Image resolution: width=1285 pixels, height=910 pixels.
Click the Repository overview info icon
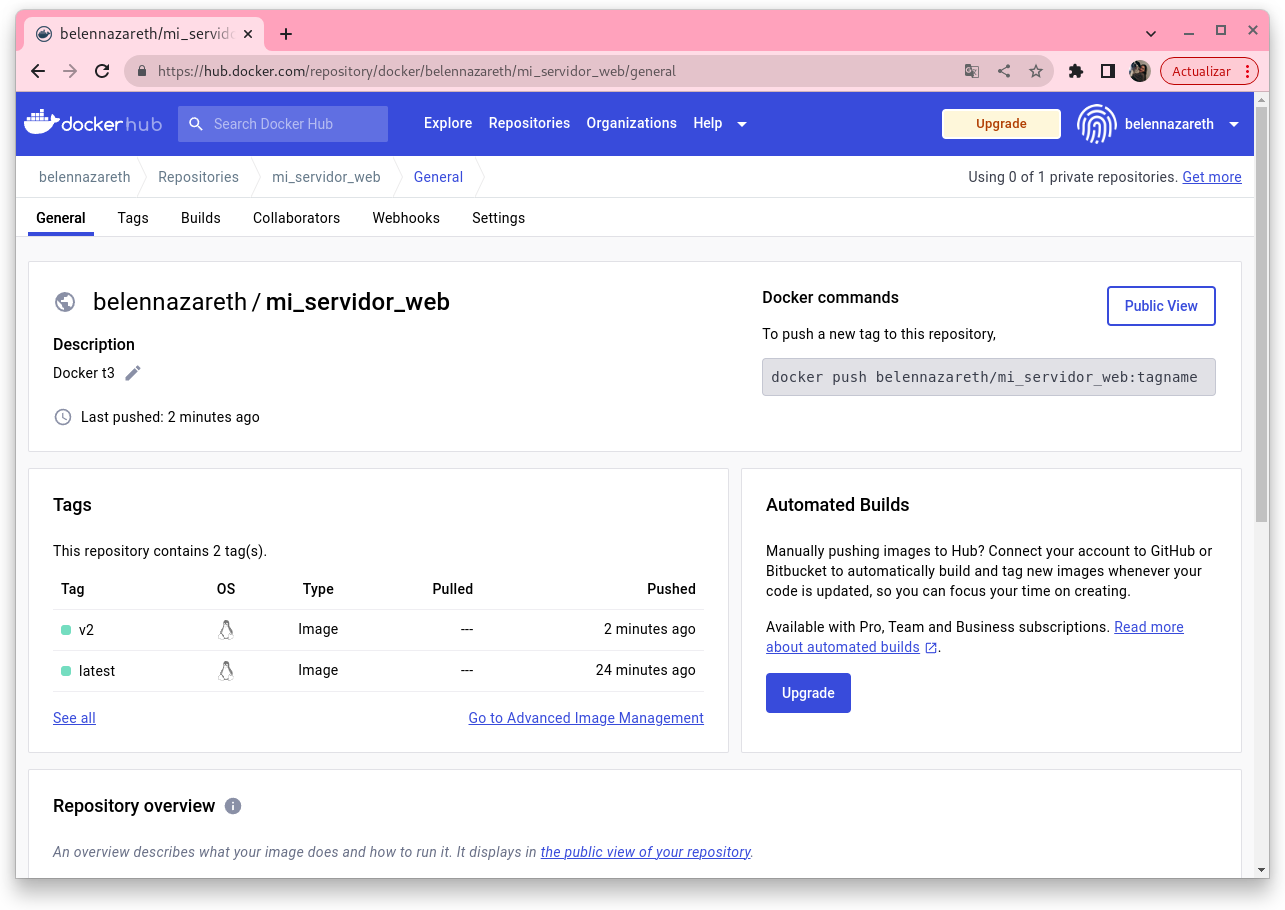233,806
